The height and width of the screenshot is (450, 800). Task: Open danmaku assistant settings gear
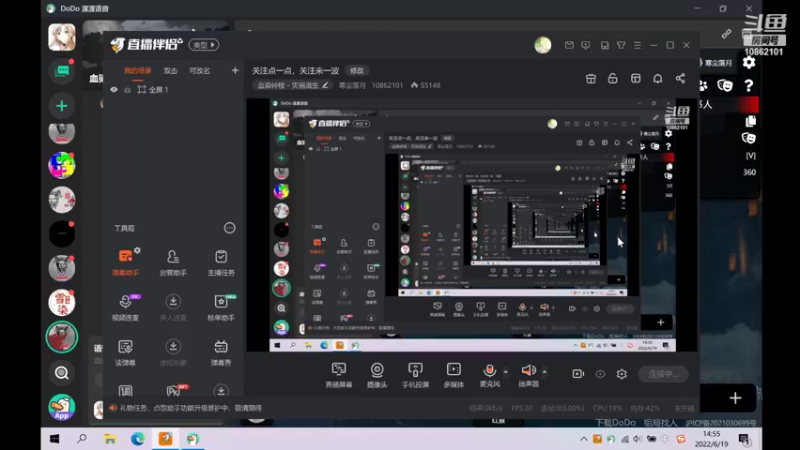pyautogui.click(x=137, y=250)
